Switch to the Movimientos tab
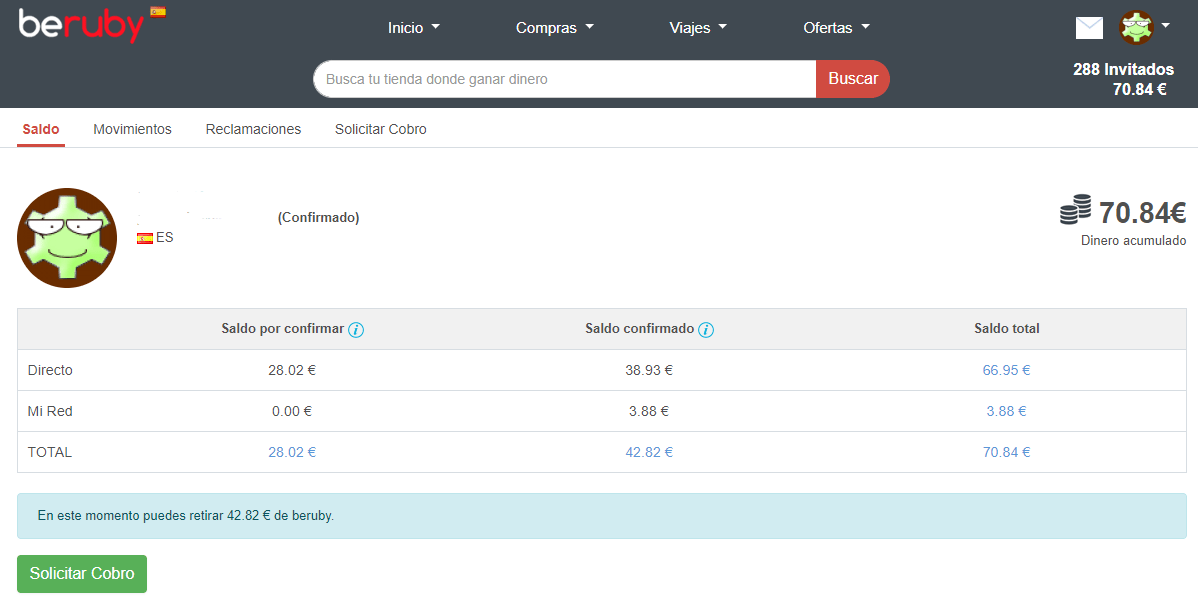1198x603 pixels. (x=132, y=129)
